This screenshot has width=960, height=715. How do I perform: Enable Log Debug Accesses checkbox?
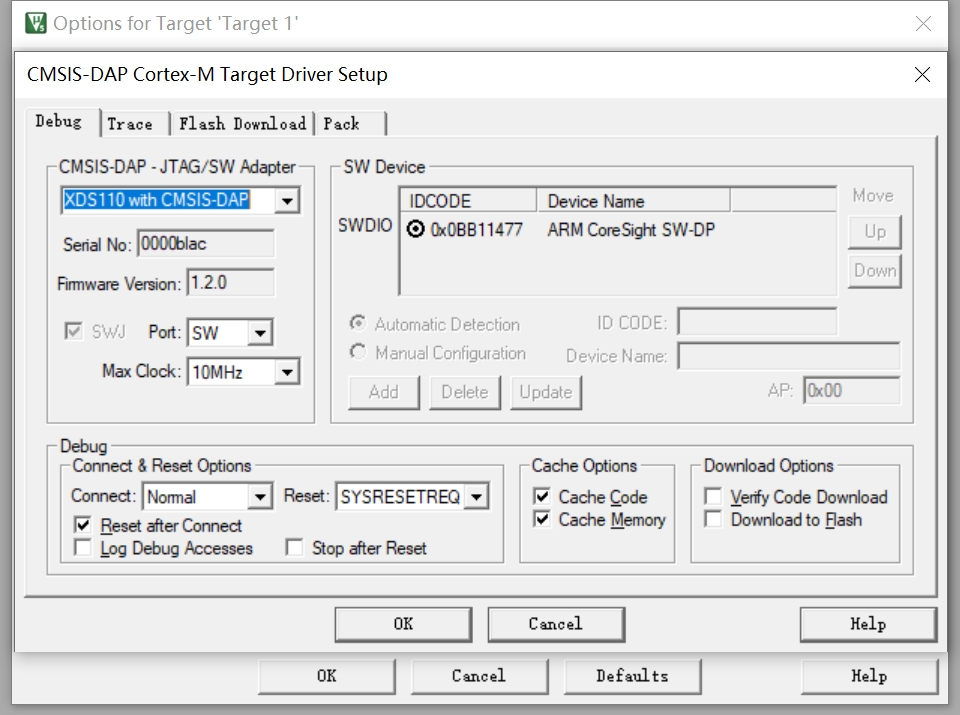(x=83, y=548)
